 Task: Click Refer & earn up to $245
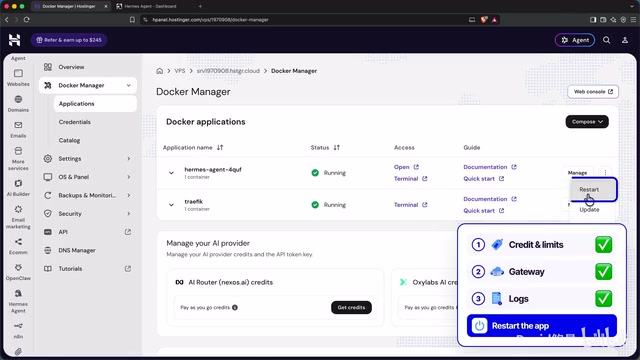click(69, 40)
